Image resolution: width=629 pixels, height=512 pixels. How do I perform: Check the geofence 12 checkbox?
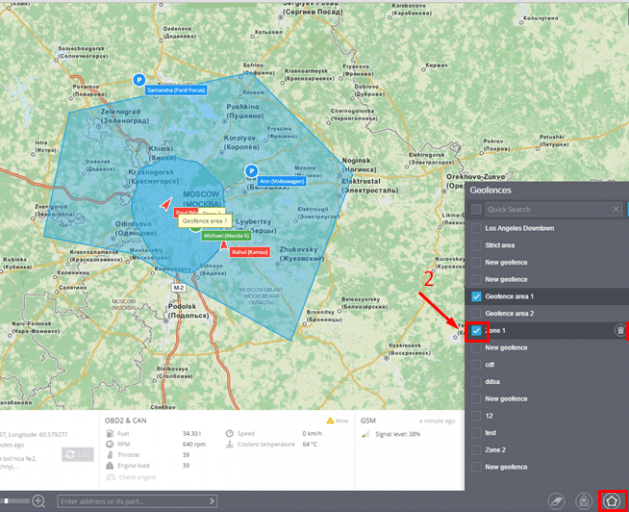click(476, 416)
